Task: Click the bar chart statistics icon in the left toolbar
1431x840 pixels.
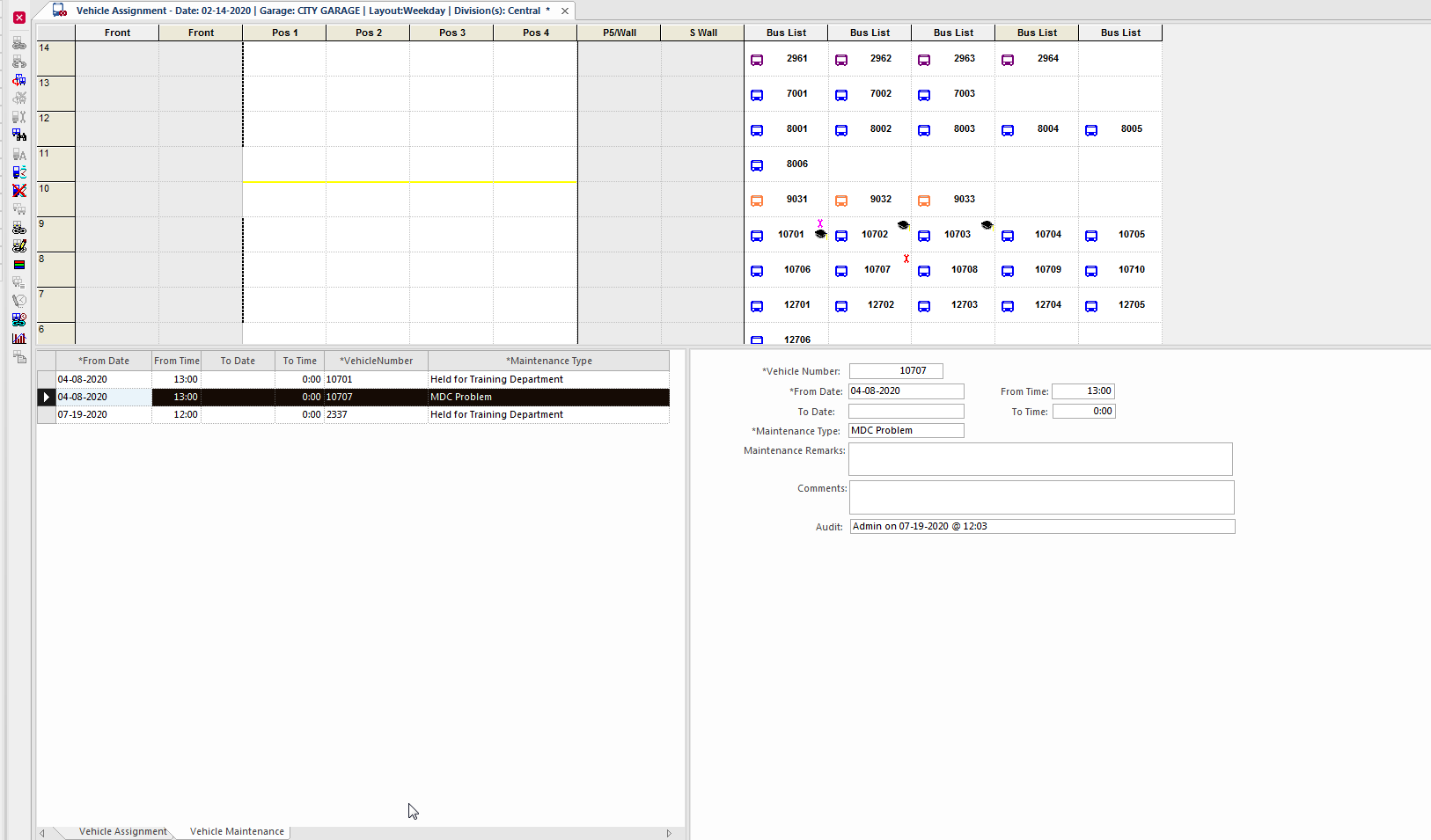Action: click(x=19, y=338)
